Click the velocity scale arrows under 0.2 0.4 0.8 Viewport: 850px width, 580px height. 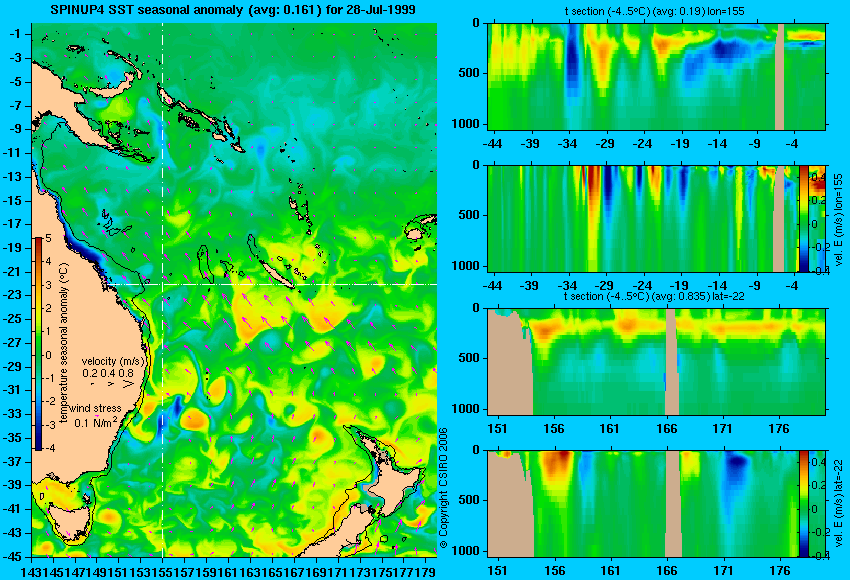(112, 384)
